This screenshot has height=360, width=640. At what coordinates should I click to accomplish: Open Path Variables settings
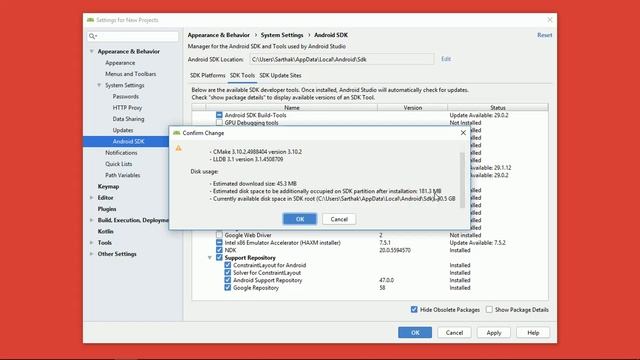click(x=122, y=175)
